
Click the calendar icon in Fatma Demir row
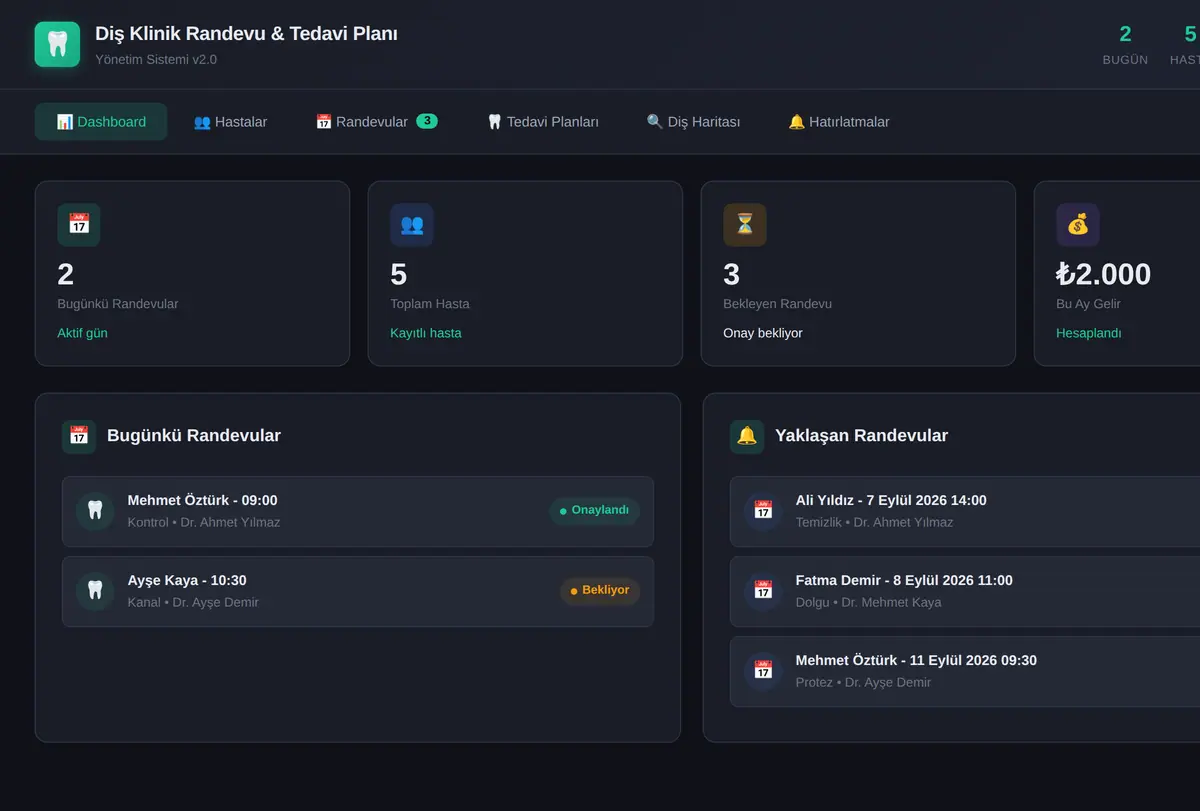click(x=763, y=591)
